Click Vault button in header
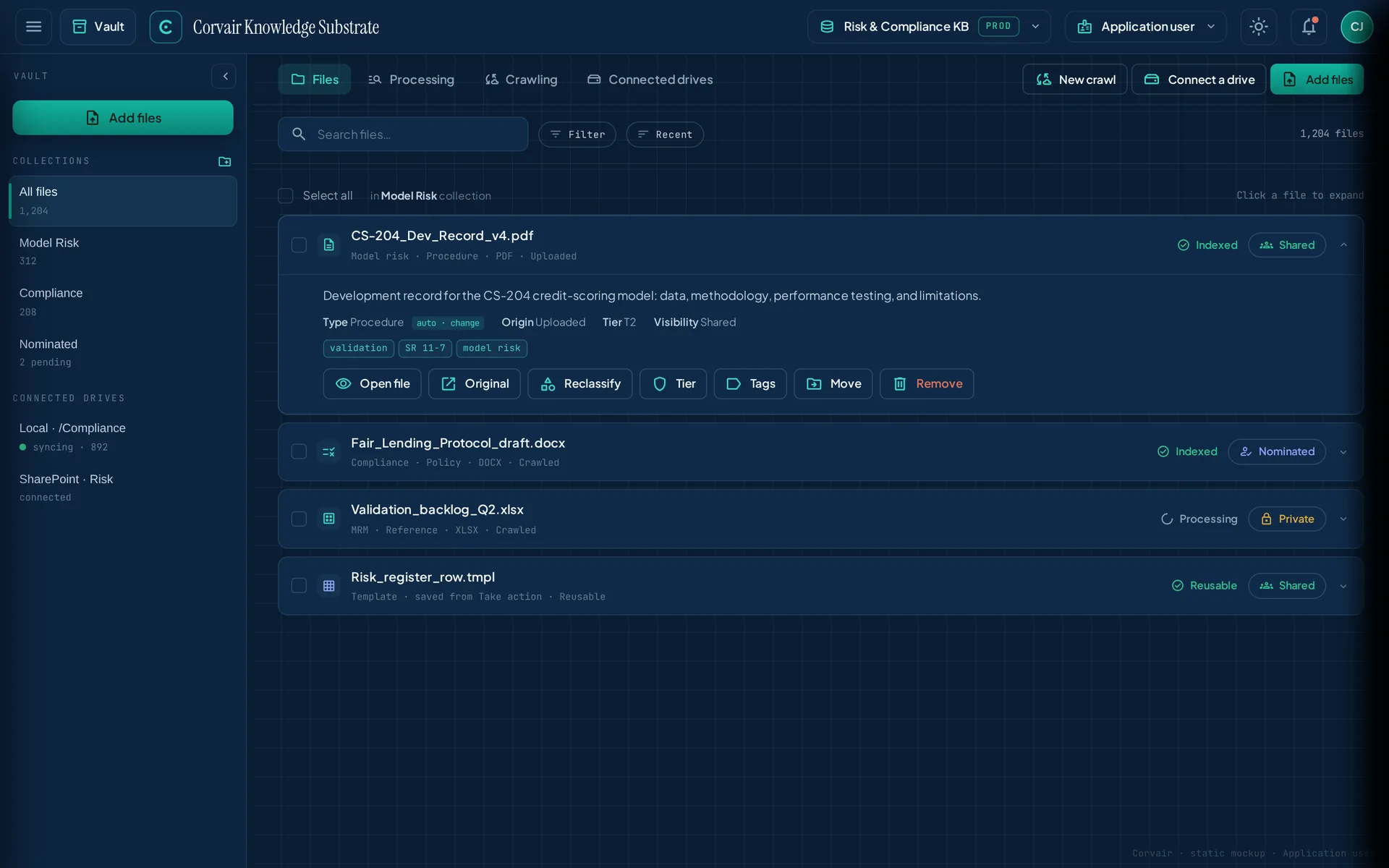The width and height of the screenshot is (1389, 868). (98, 27)
